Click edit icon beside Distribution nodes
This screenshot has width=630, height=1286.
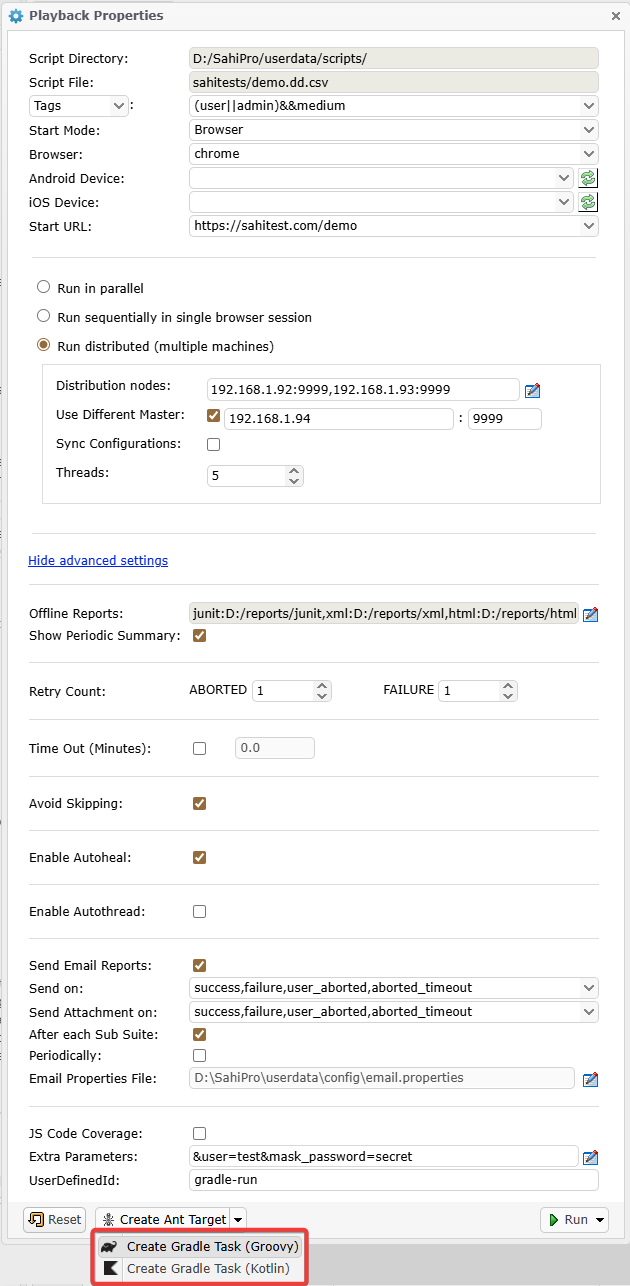tap(533, 390)
